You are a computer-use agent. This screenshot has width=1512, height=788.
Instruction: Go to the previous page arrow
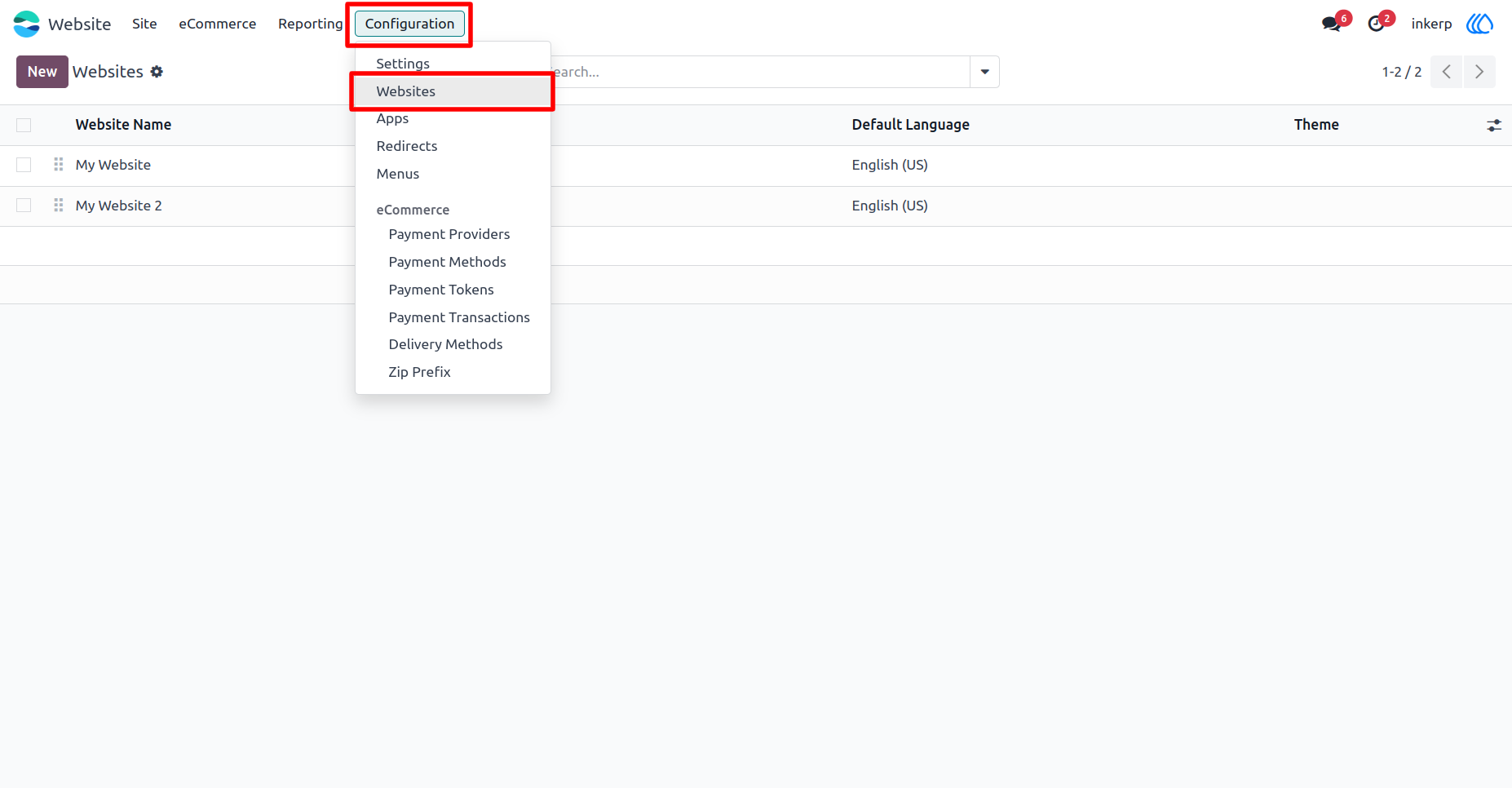[x=1447, y=72]
